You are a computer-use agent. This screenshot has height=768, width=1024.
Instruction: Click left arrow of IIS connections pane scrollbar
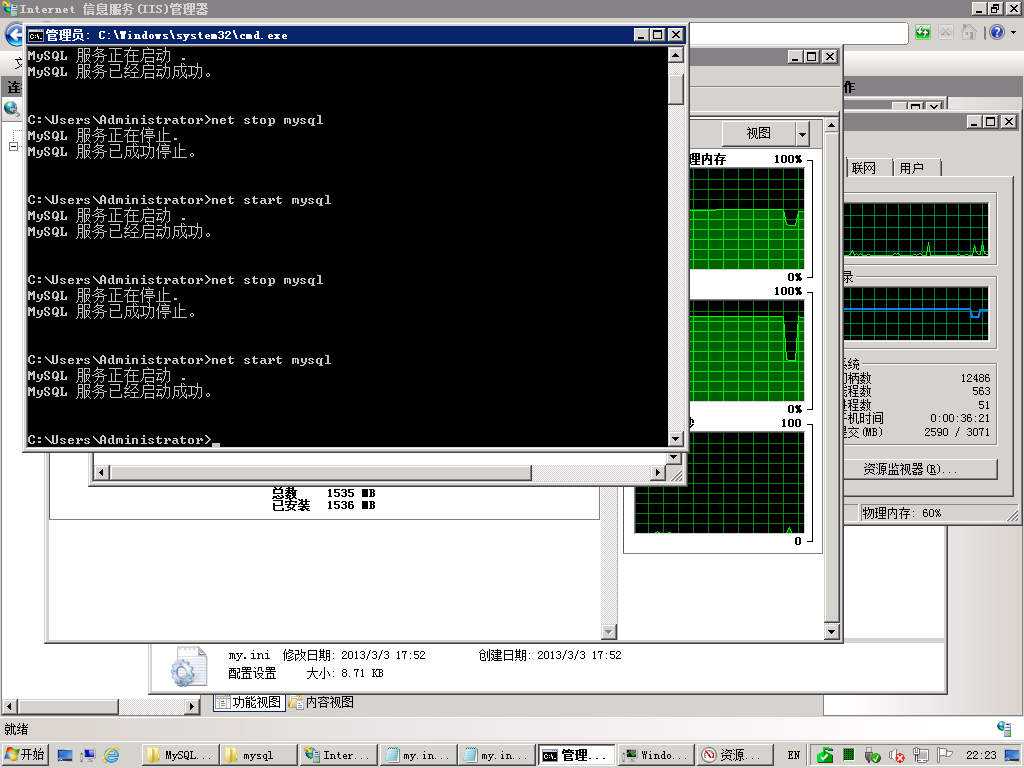[10, 706]
